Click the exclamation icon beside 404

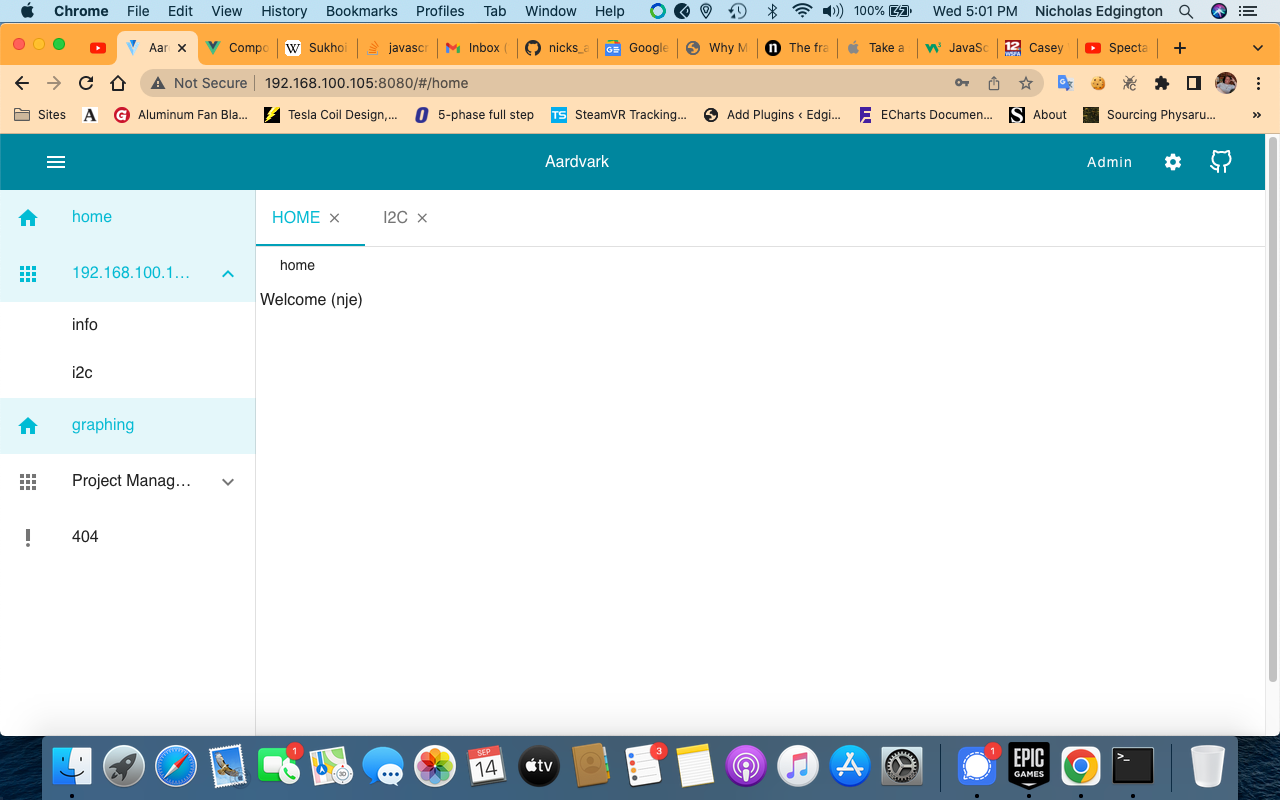coord(28,537)
